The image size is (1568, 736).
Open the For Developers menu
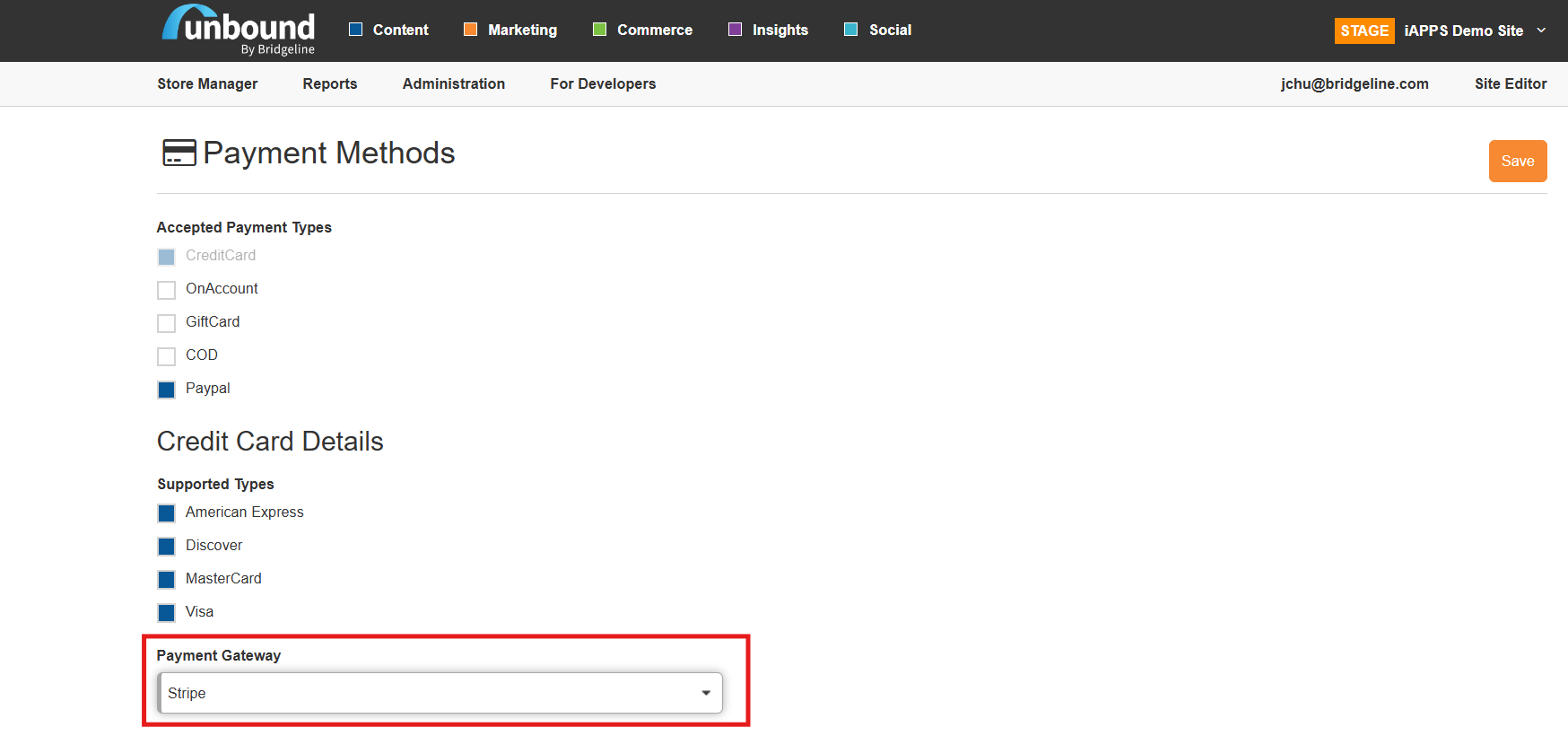pyautogui.click(x=603, y=83)
